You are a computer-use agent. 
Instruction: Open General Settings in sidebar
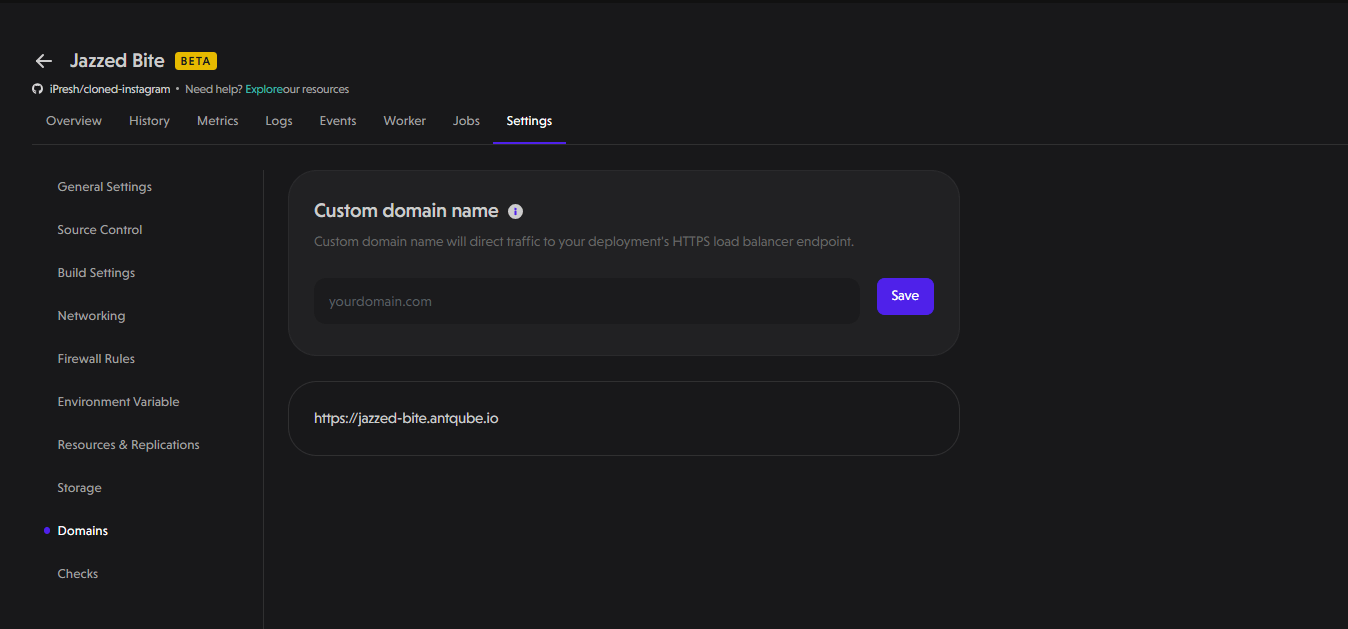click(105, 187)
